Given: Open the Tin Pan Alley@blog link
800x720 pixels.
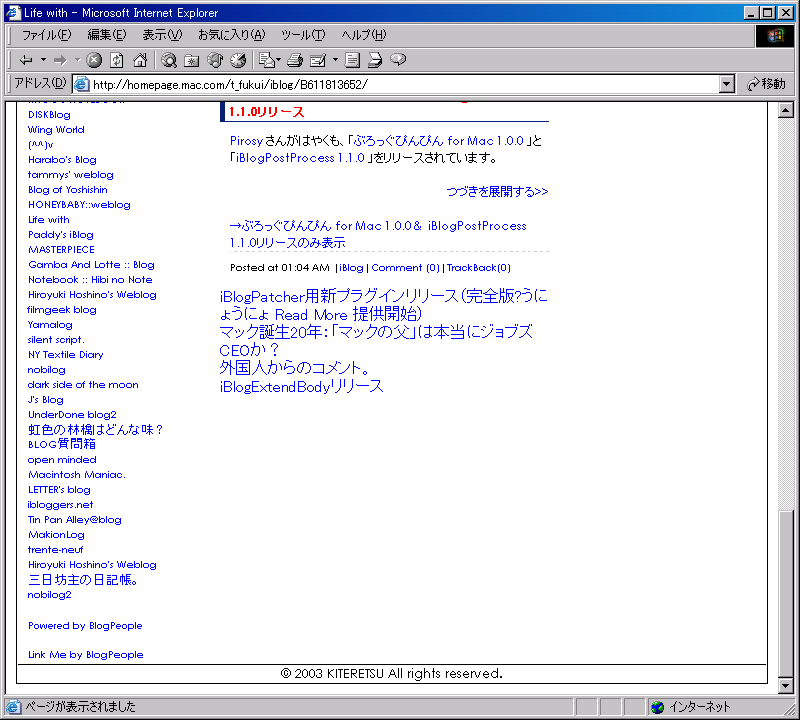Looking at the screenshot, I should pos(74,520).
